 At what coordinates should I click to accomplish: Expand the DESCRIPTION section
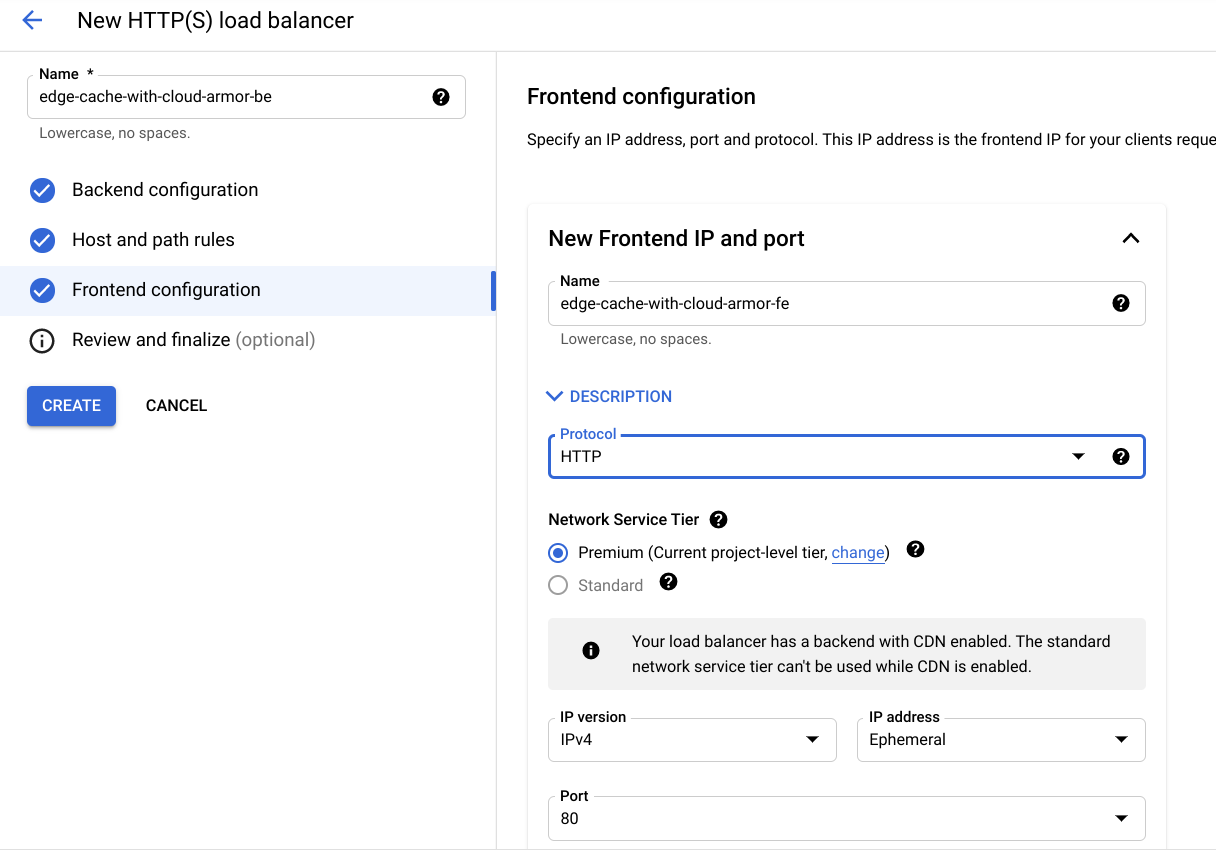tap(609, 397)
